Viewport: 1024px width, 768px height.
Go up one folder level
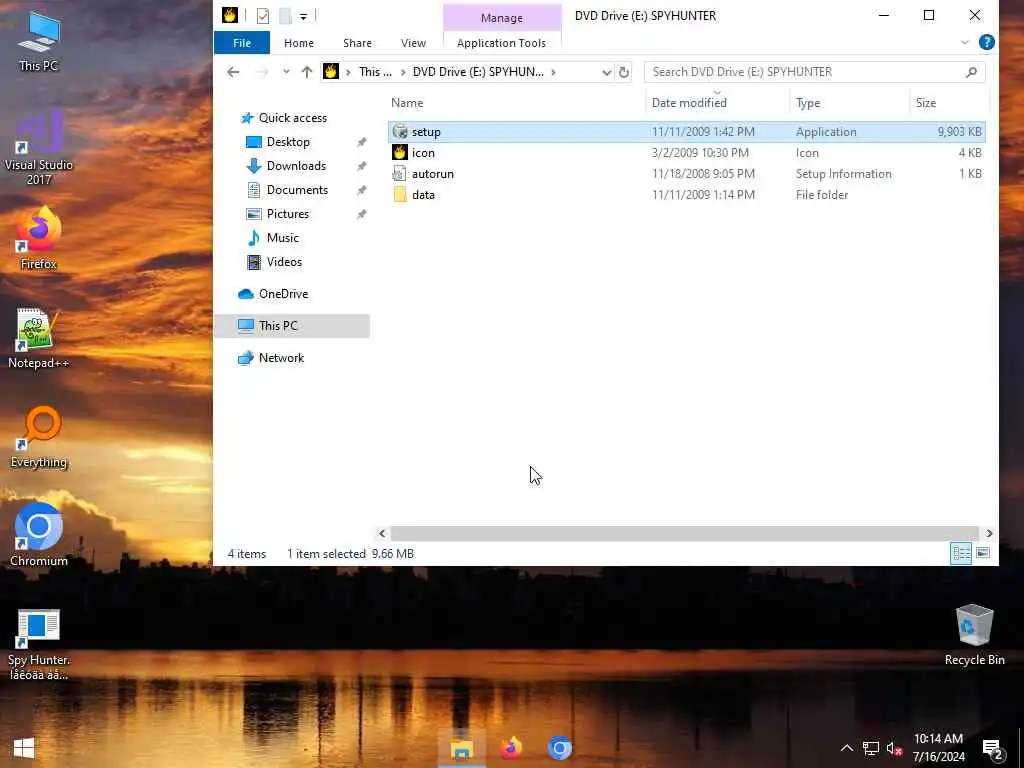tap(306, 72)
